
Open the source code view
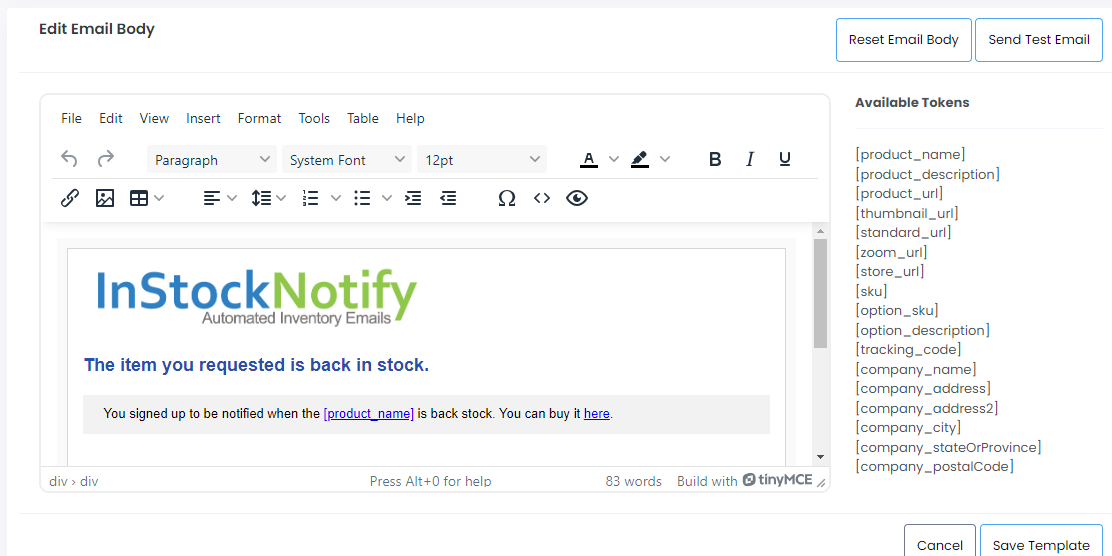coord(542,199)
